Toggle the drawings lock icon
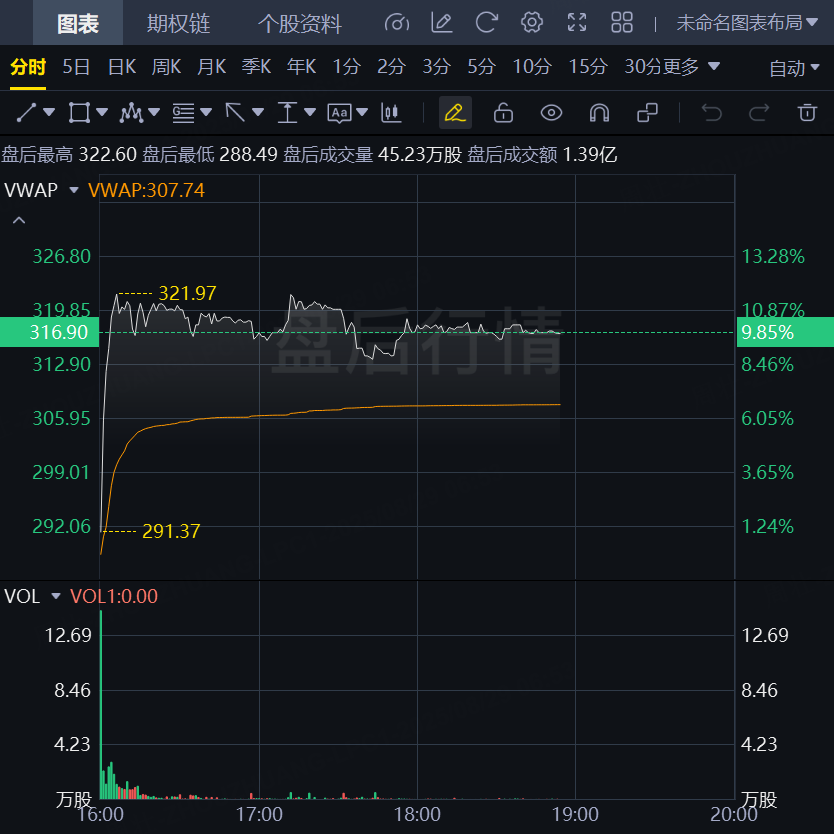The width and height of the screenshot is (834, 834). point(503,113)
